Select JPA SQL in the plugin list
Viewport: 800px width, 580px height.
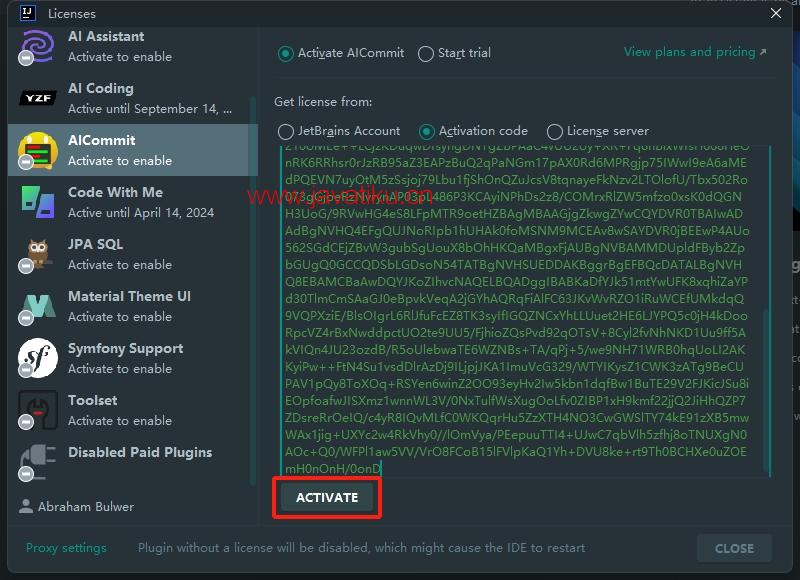pos(133,255)
